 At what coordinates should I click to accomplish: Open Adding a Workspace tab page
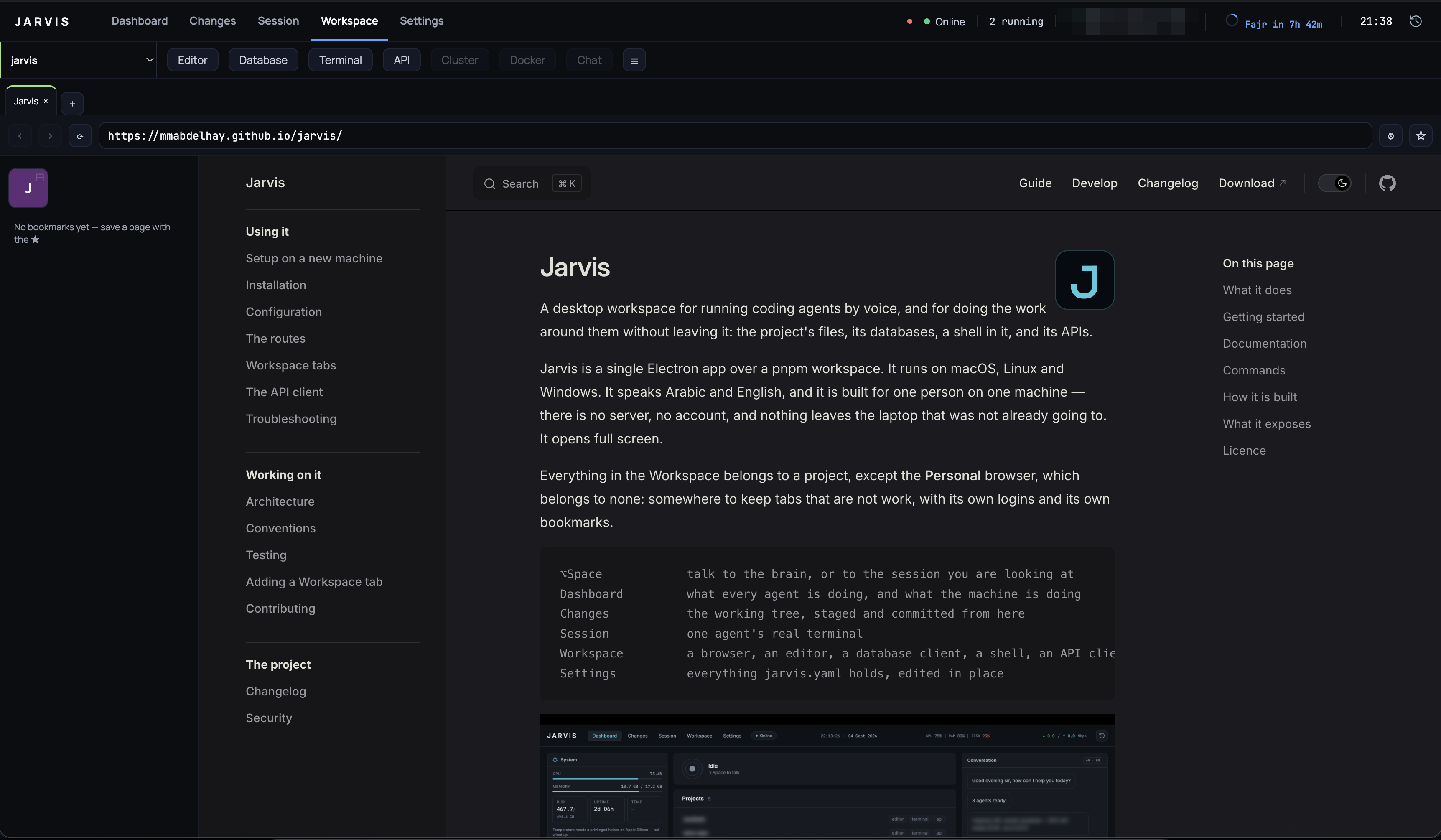314,582
